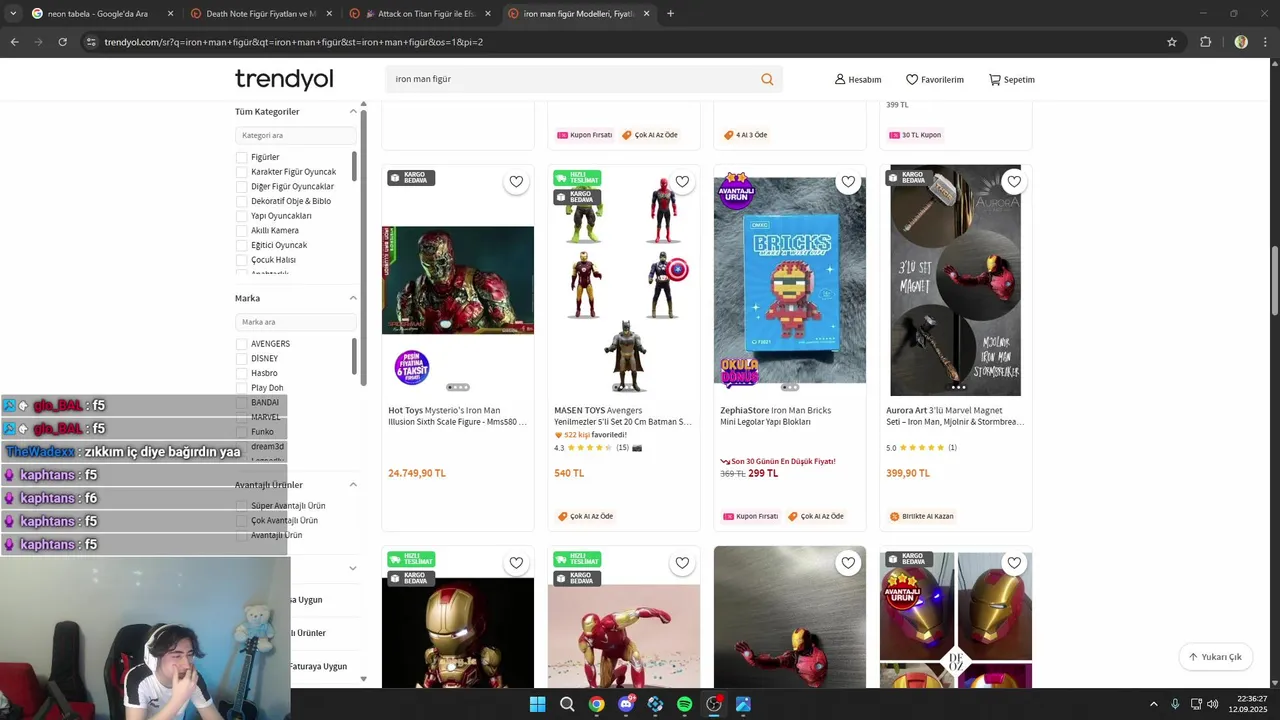Click 30 TL Kupon badge

[x=915, y=135]
